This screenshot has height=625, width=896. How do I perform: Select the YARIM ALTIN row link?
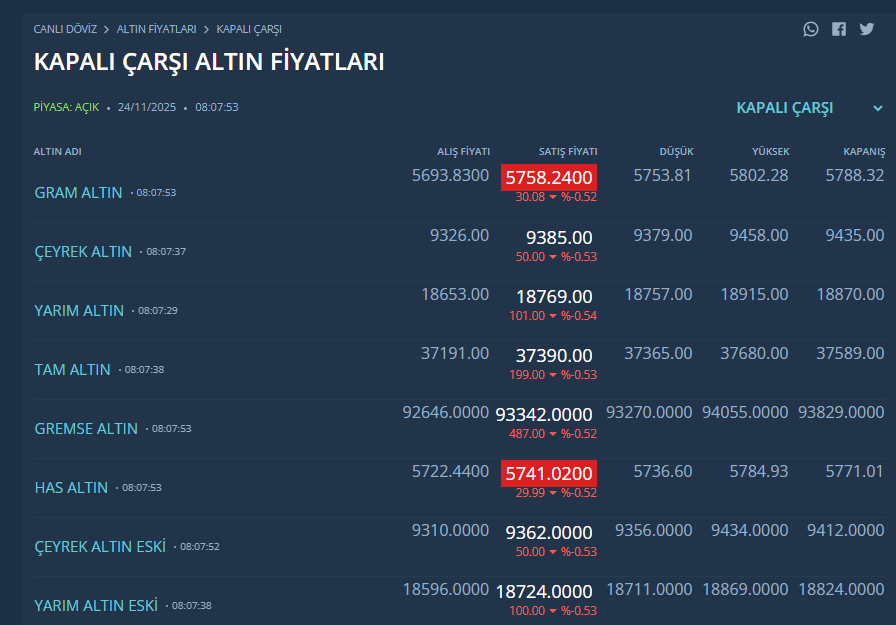pos(79,310)
